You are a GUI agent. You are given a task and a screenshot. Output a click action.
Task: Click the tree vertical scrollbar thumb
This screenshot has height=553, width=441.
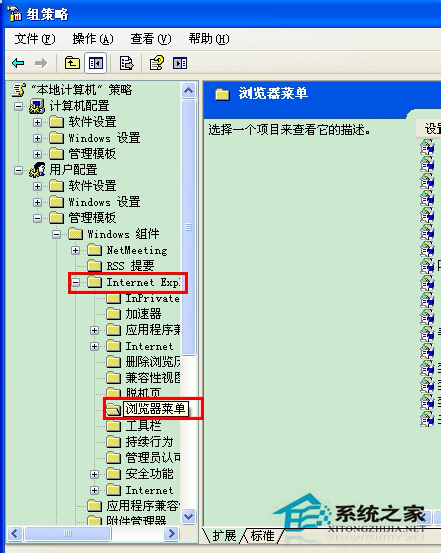[x=188, y=227]
